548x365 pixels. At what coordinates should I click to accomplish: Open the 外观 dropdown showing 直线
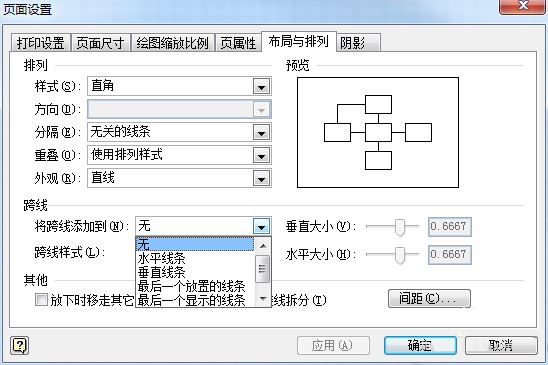pyautogui.click(x=179, y=178)
